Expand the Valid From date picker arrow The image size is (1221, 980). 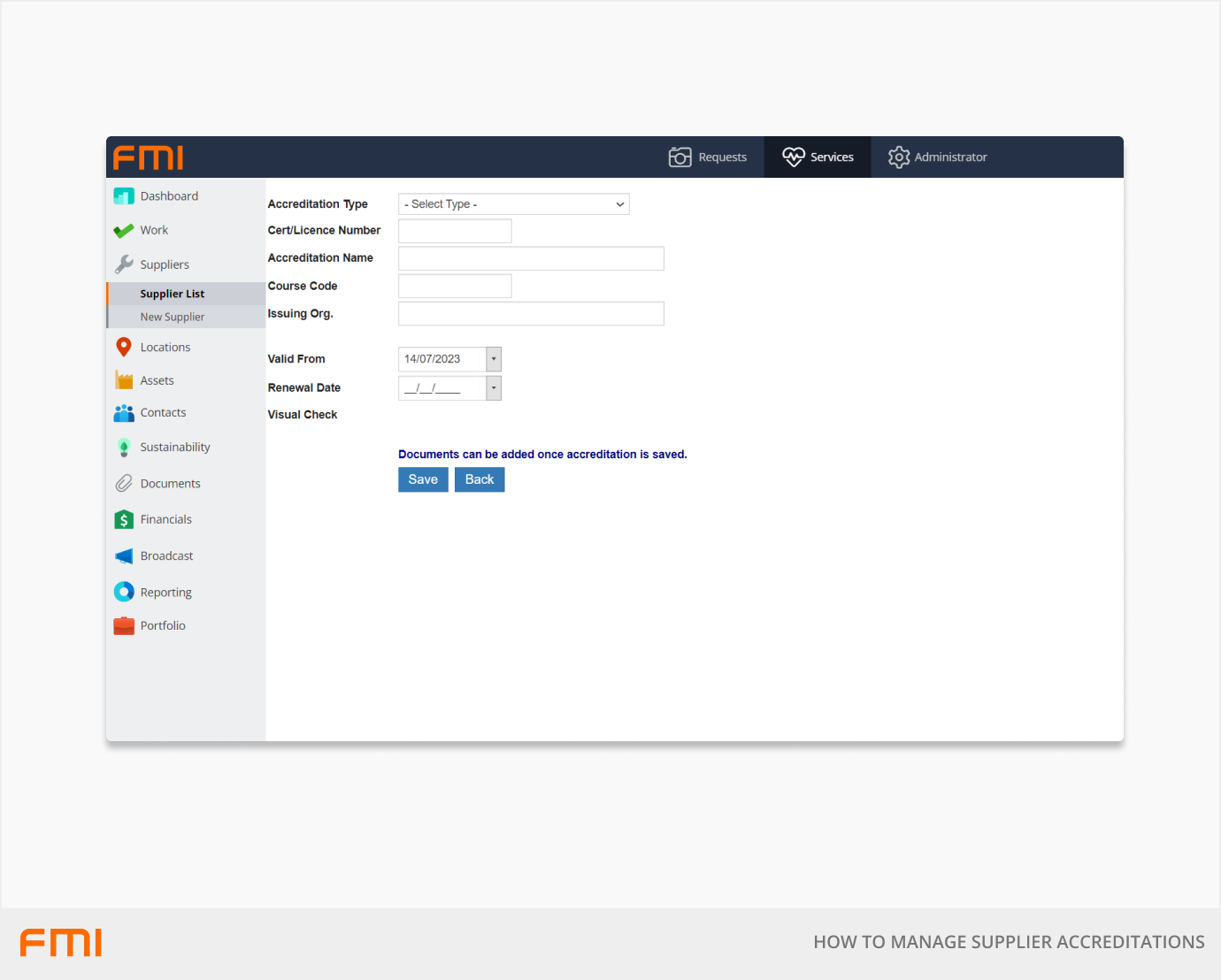(494, 359)
